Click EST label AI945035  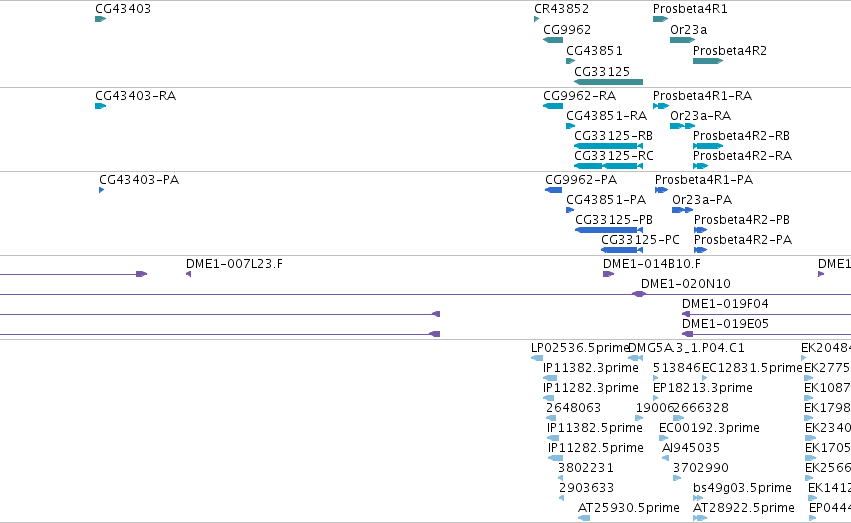690,448
